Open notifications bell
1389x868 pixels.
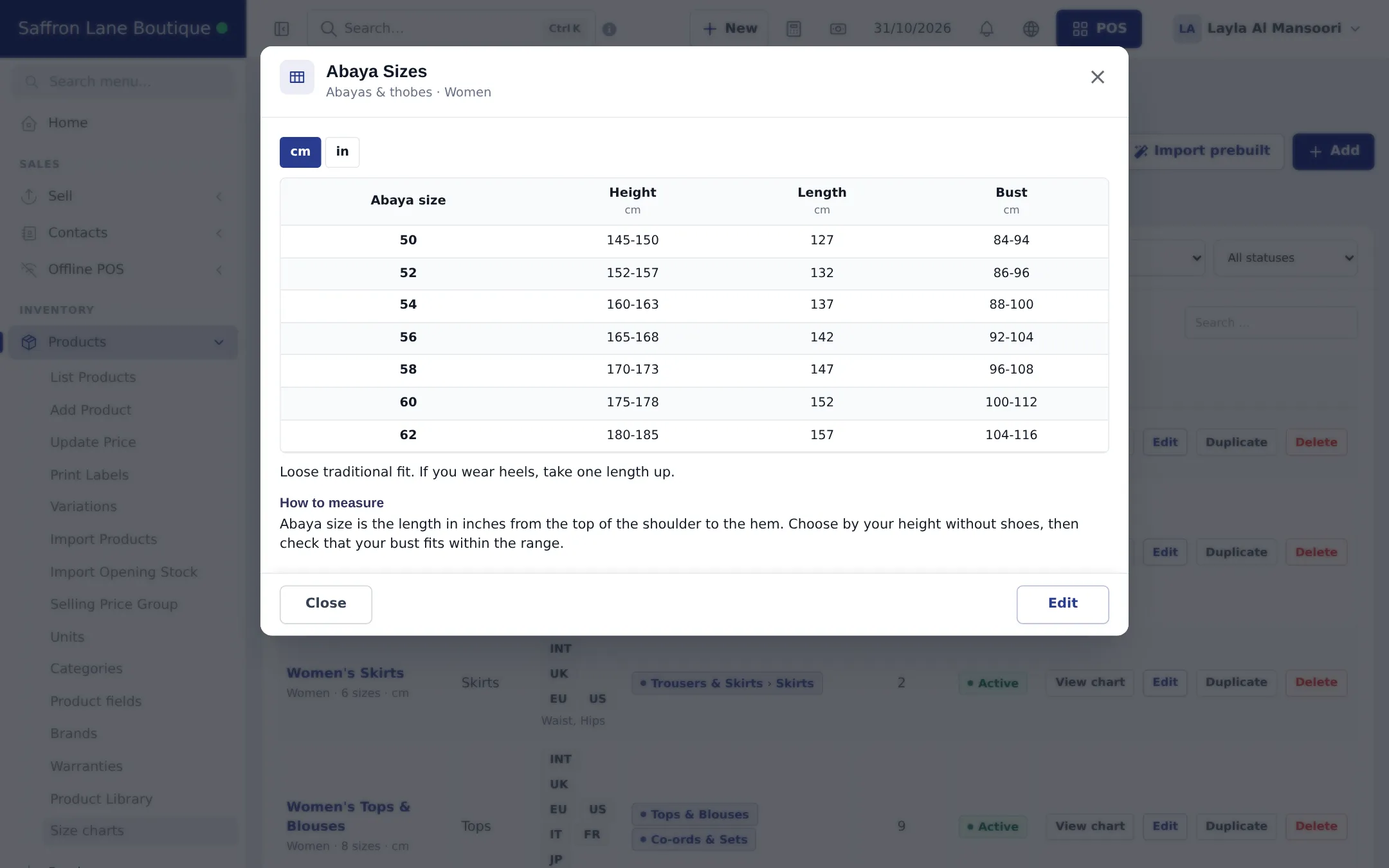pos(986,29)
